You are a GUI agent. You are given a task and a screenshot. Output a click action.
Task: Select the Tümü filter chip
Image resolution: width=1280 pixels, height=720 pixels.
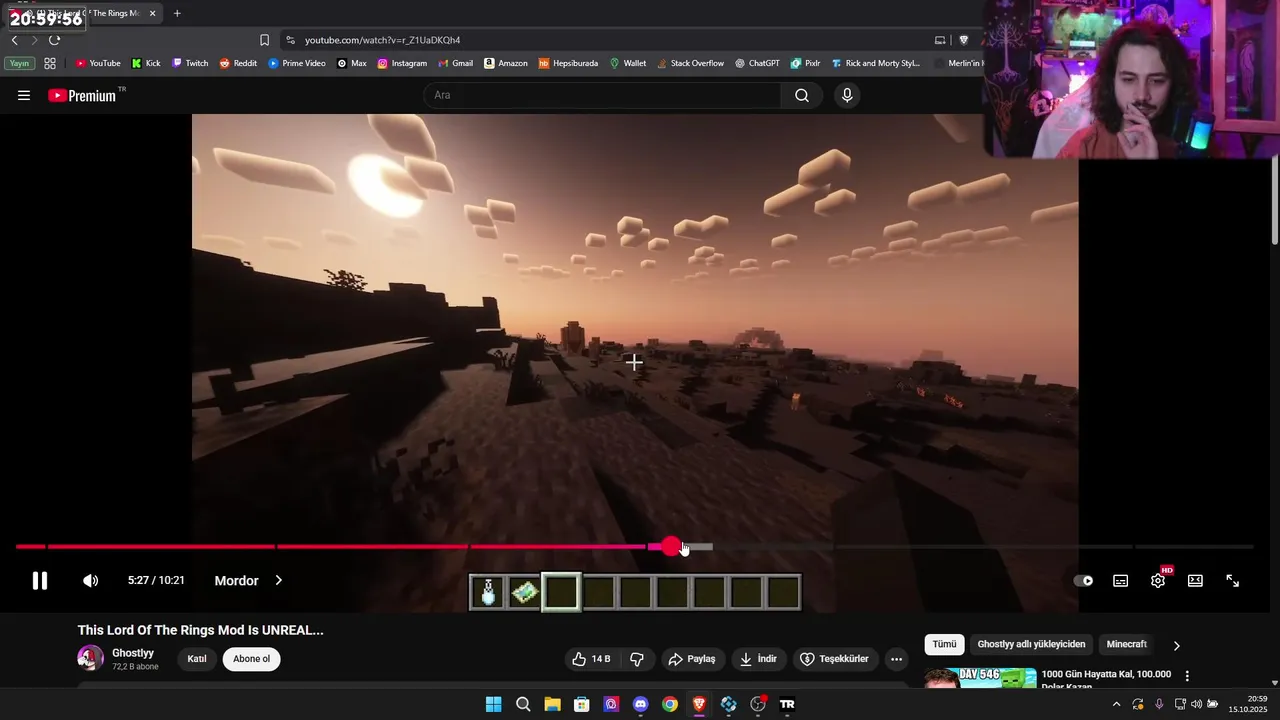944,645
